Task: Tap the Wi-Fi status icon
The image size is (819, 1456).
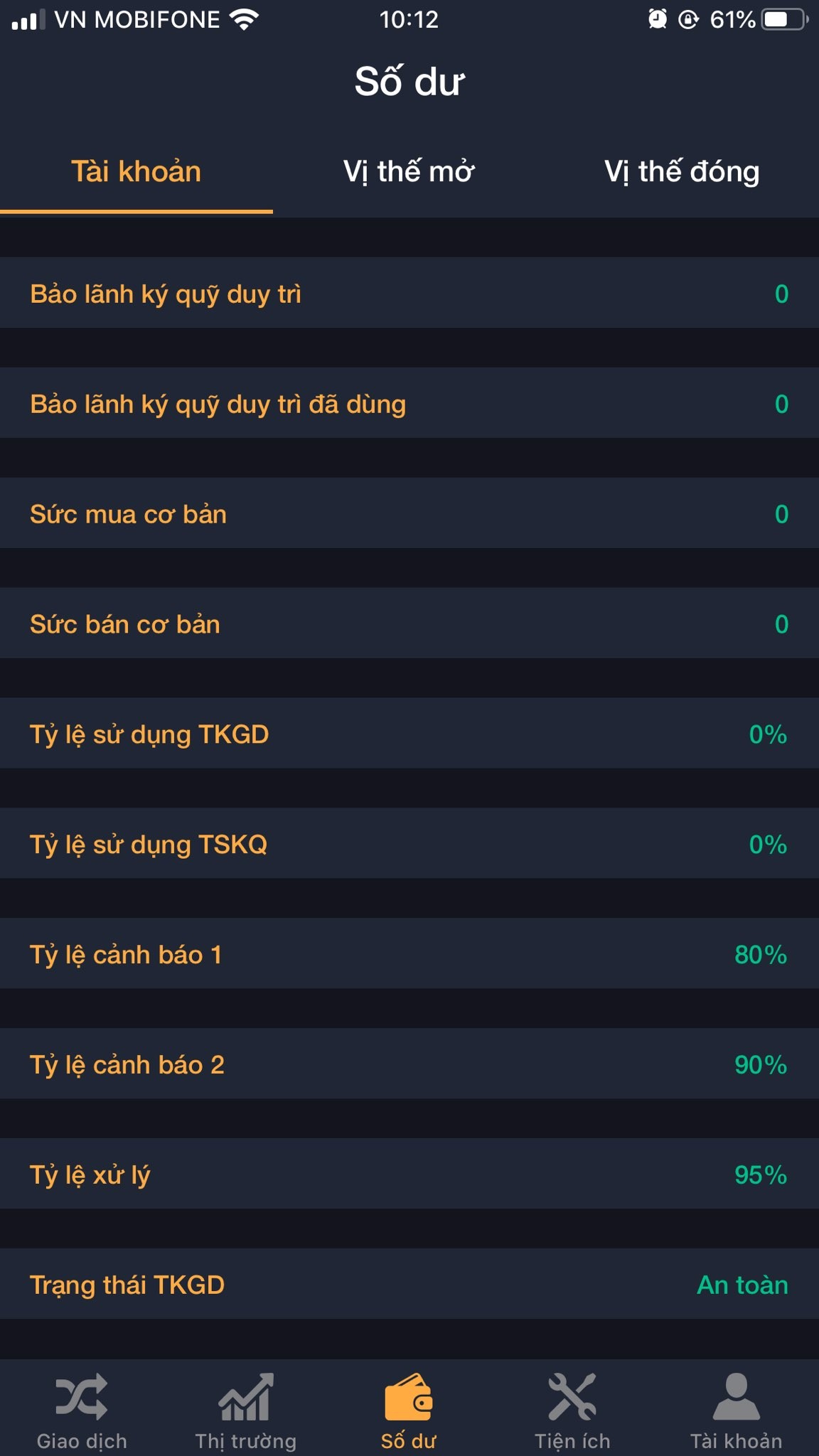Action: pyautogui.click(x=244, y=19)
